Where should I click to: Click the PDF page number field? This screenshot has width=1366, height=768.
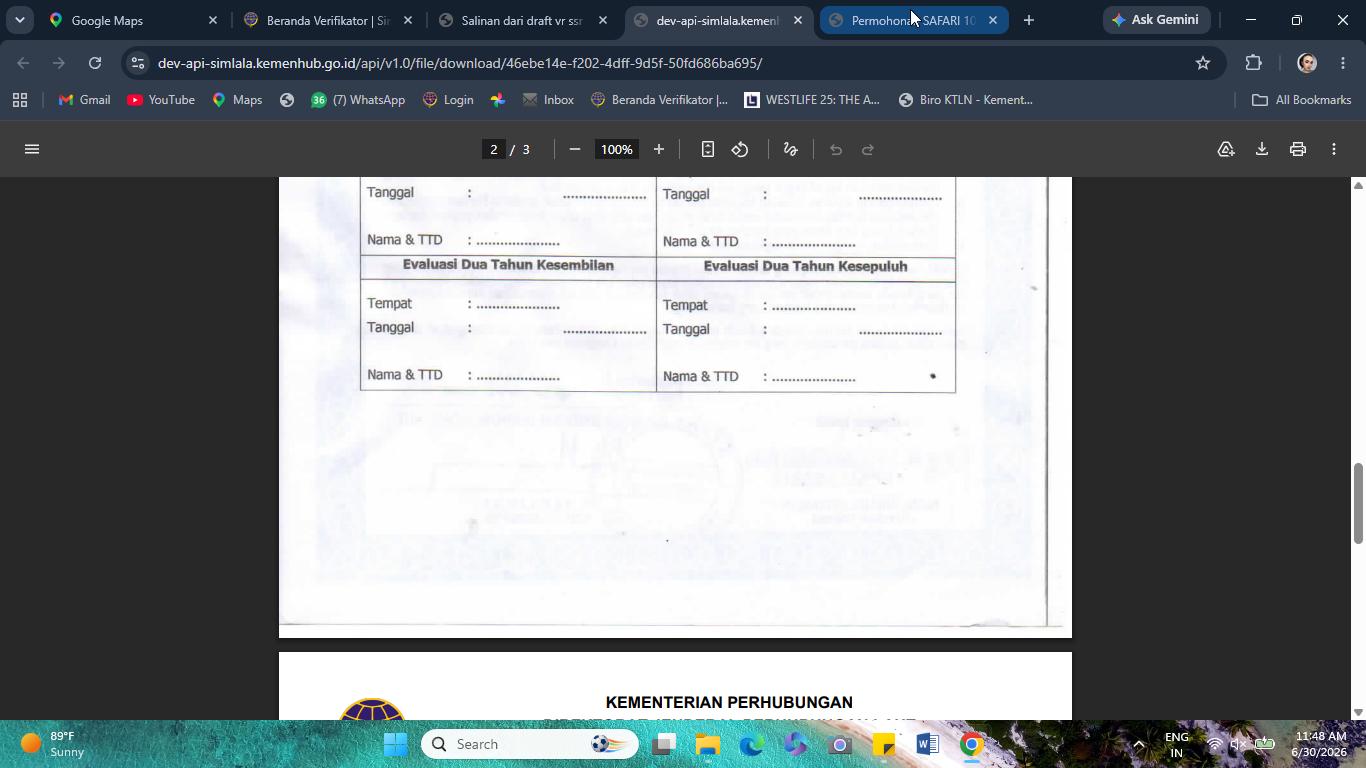tap(493, 149)
